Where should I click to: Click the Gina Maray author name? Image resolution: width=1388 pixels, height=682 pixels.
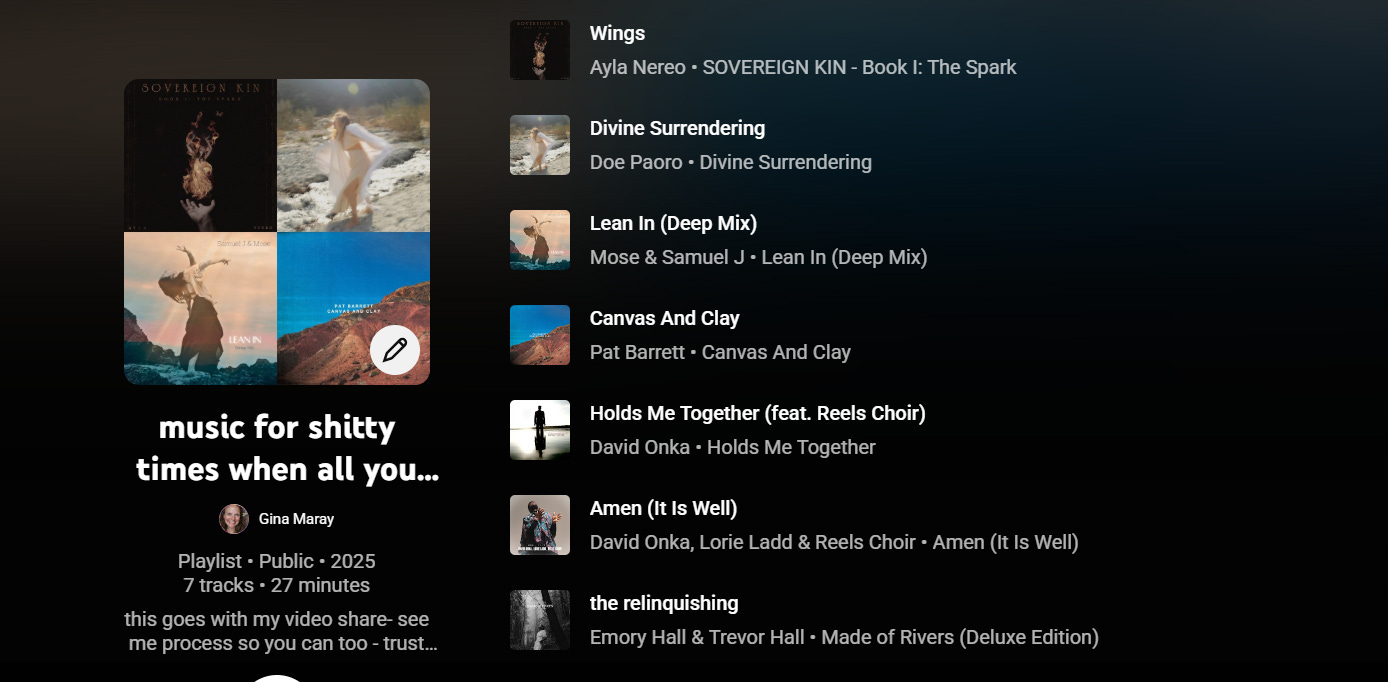tap(296, 519)
